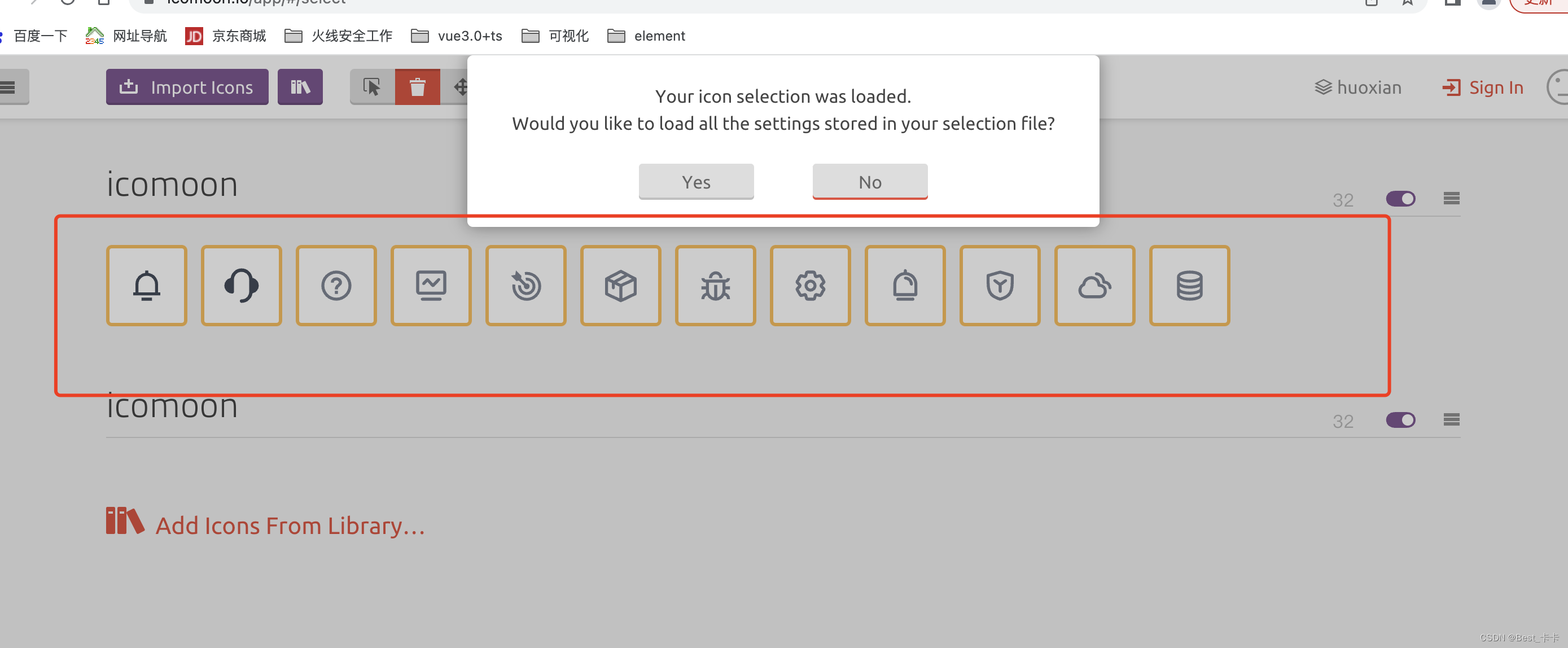Select the bug icon
The height and width of the screenshot is (648, 1568).
715,284
